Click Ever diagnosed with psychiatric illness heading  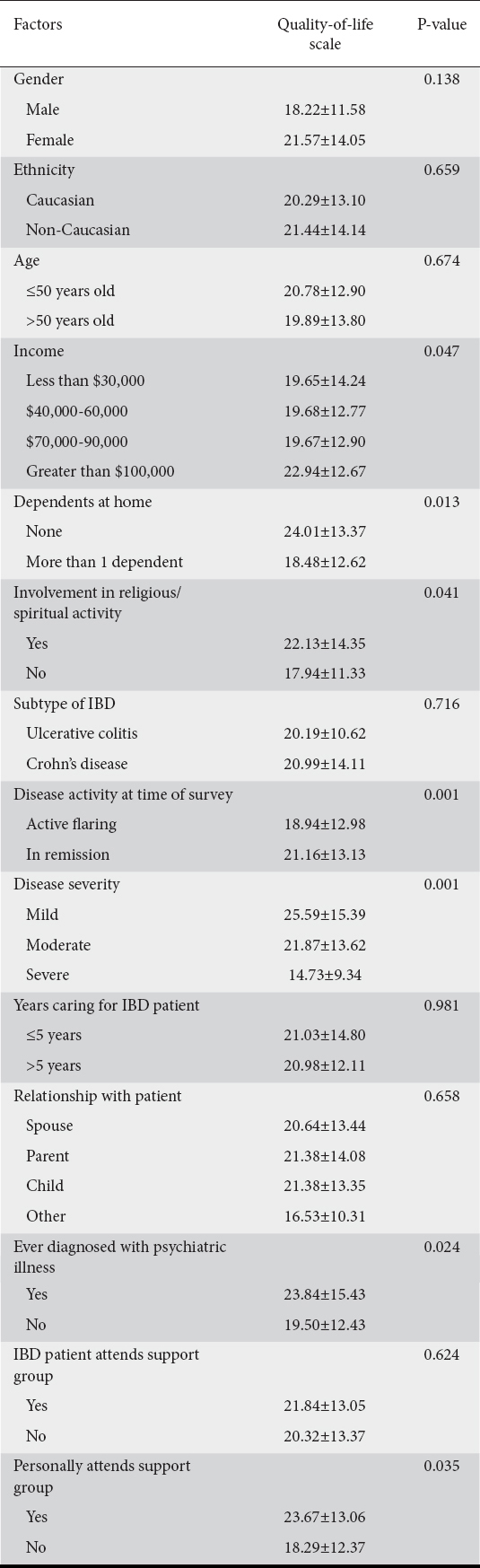tap(120, 1257)
